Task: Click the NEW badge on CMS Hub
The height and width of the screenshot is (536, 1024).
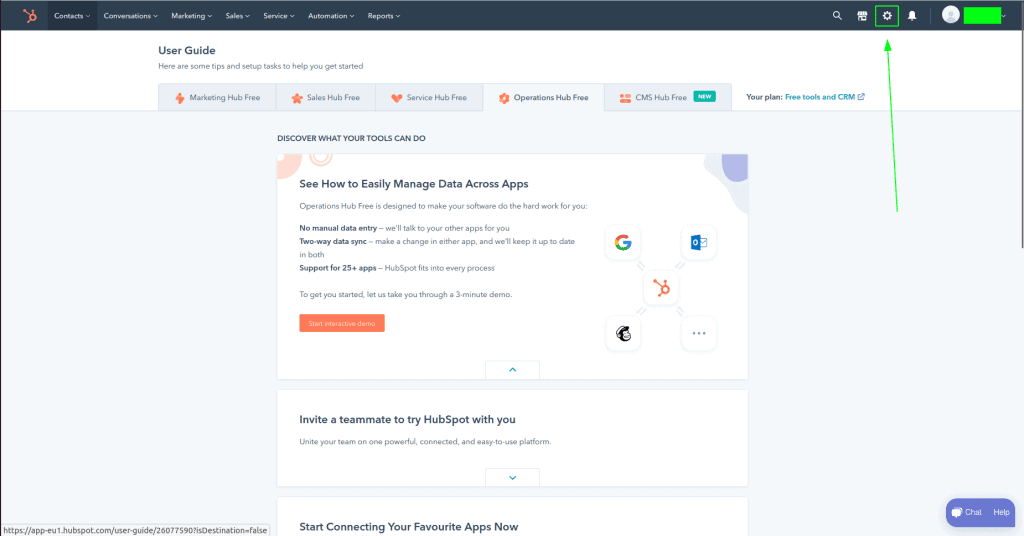Action: point(705,96)
